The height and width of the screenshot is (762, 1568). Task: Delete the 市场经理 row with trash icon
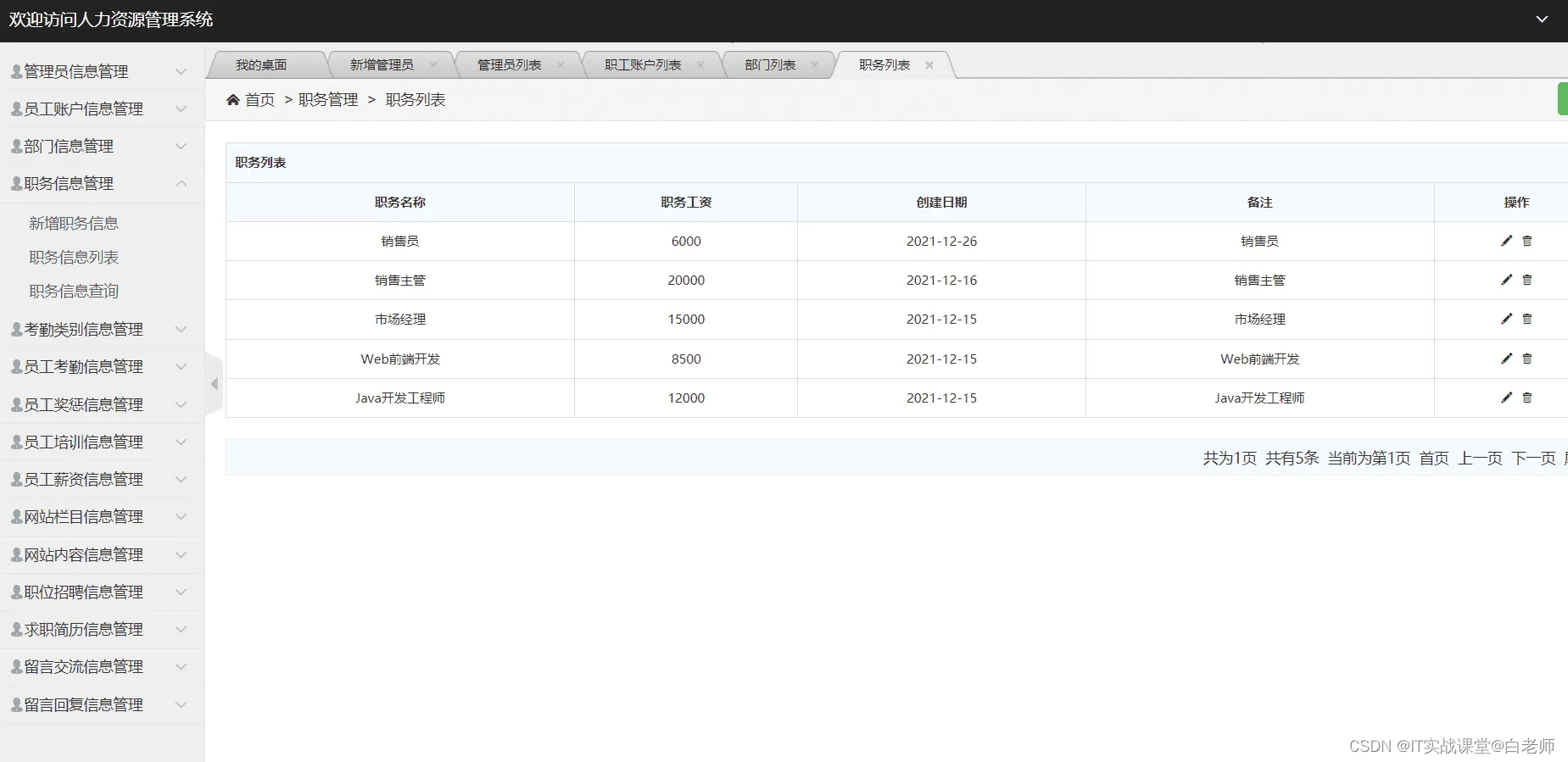point(1527,319)
